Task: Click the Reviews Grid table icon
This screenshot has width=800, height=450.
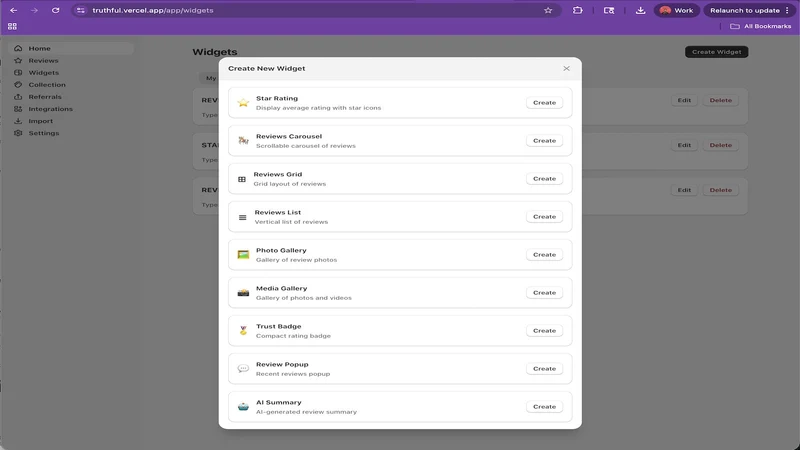Action: 242,179
